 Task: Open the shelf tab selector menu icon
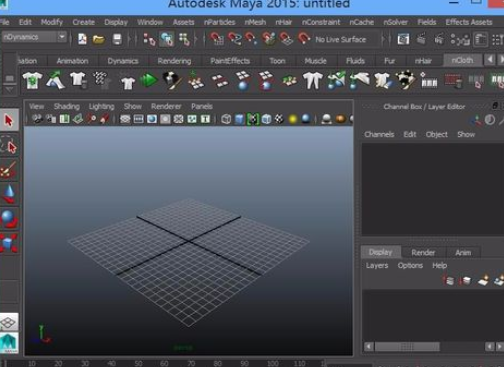(9, 78)
